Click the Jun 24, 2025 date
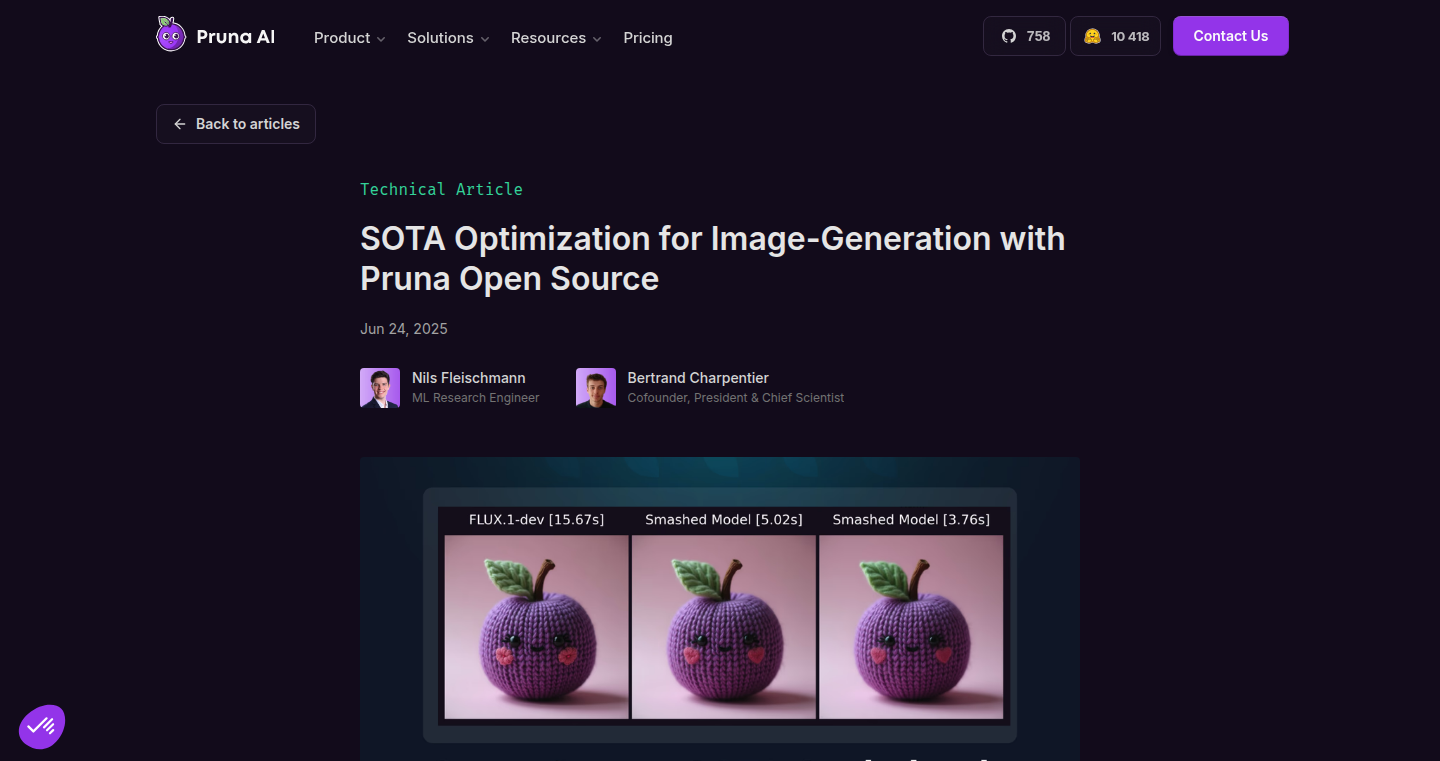This screenshot has height=761, width=1440. coord(404,329)
